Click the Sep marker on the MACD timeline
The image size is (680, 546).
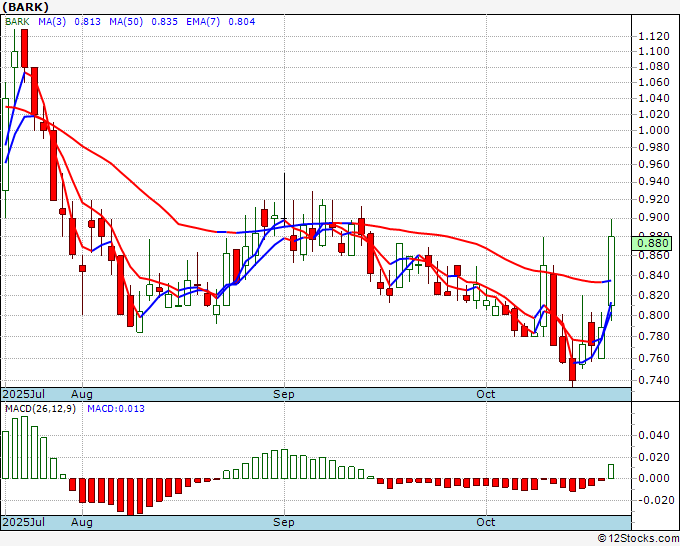[285, 522]
